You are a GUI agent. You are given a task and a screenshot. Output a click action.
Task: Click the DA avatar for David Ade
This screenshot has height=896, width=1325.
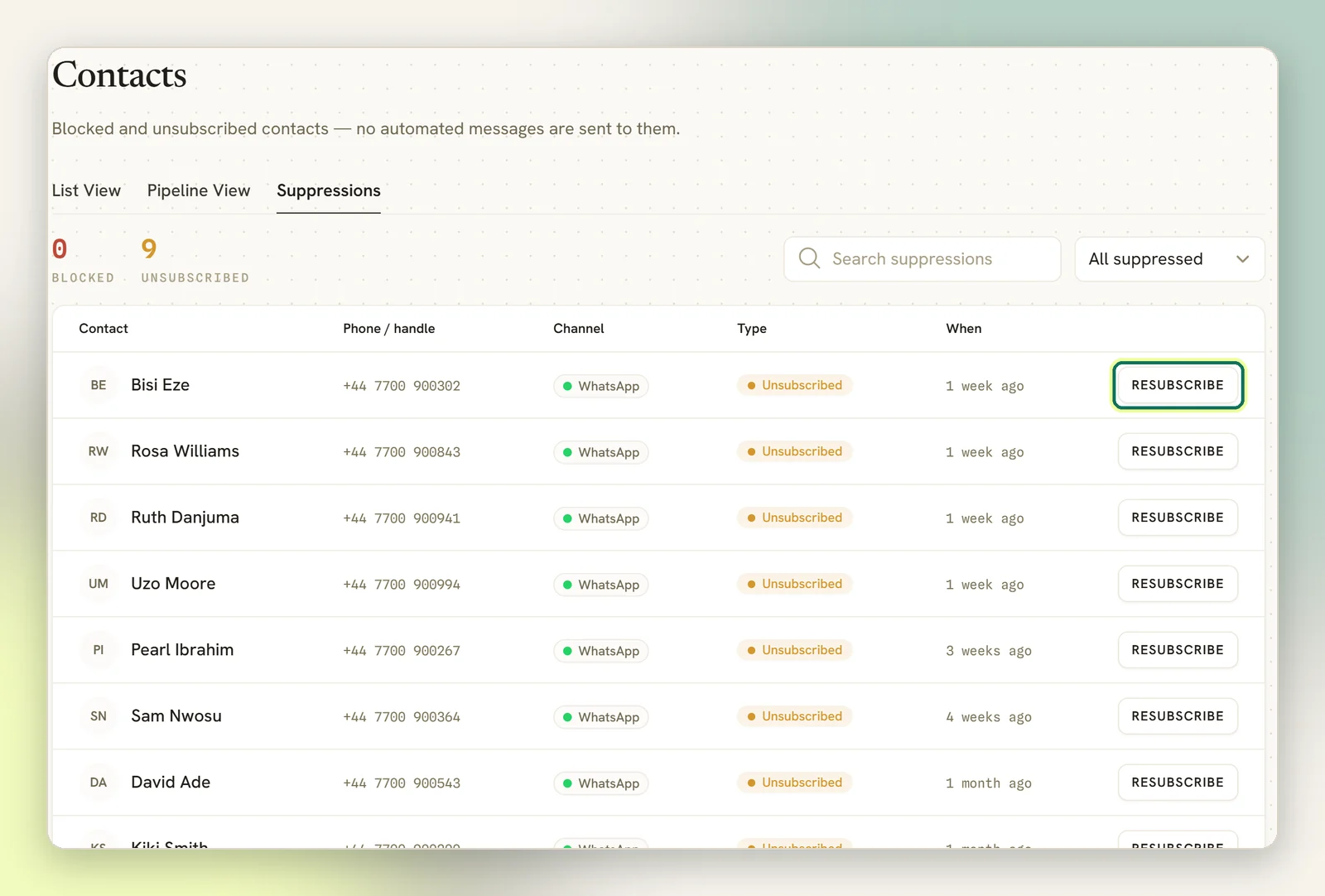coord(99,783)
